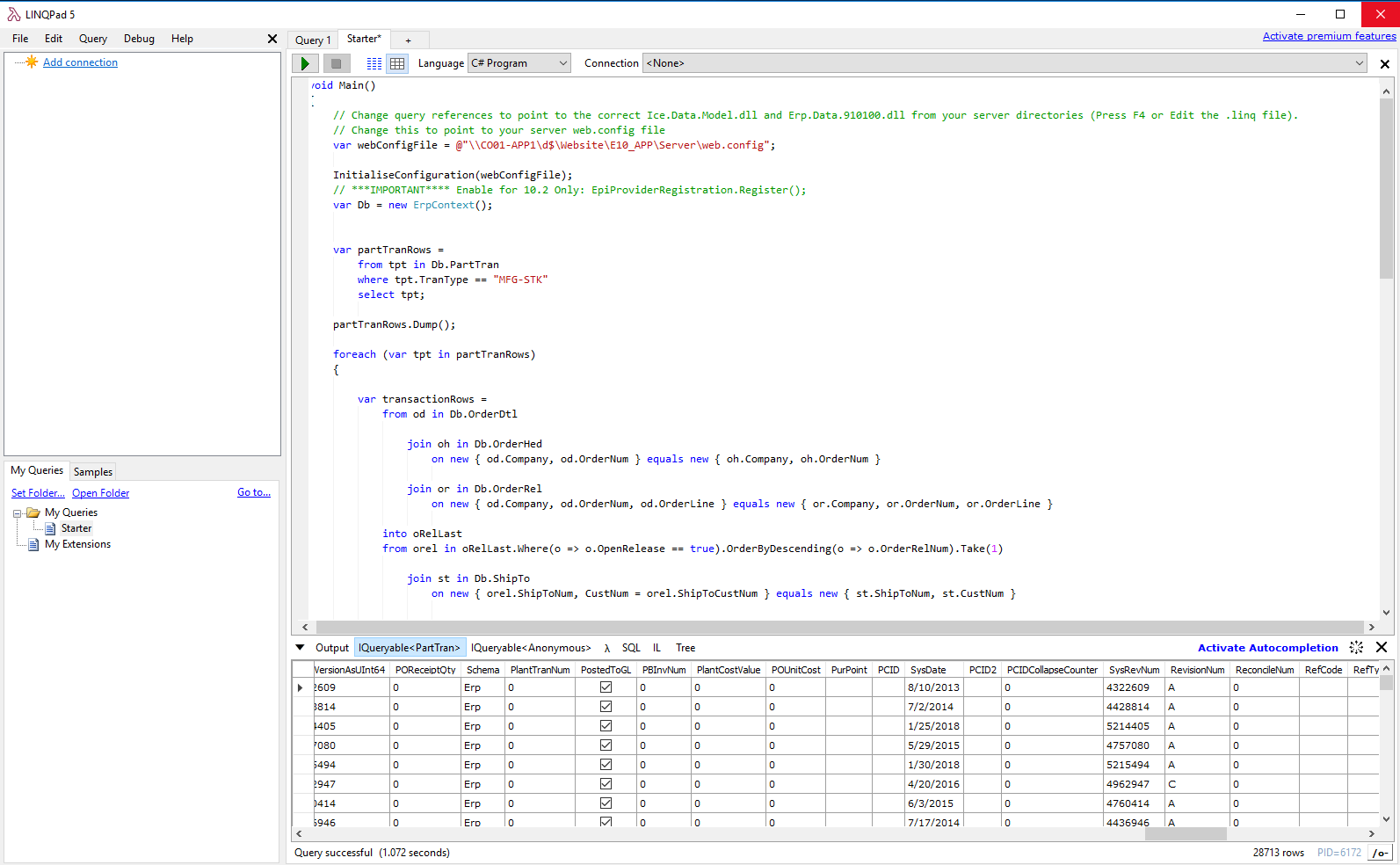The width and height of the screenshot is (1400, 865).
Task: Stop query execution with the square button
Action: click(x=336, y=63)
